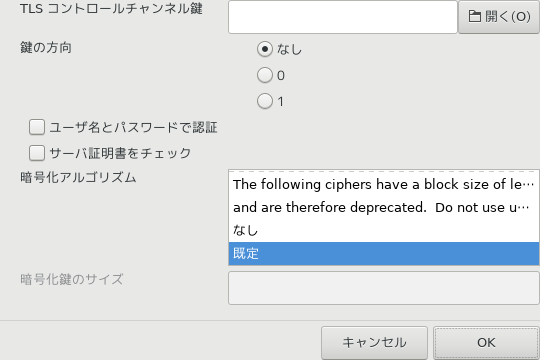Click the 暗号化アルゴリズム label
This screenshot has height=360, width=540.
pyautogui.click(x=78, y=178)
